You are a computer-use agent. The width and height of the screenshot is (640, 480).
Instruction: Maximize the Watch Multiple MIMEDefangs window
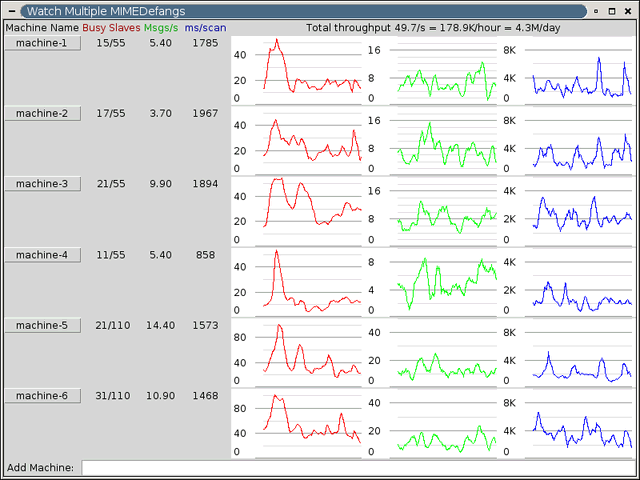pos(612,10)
